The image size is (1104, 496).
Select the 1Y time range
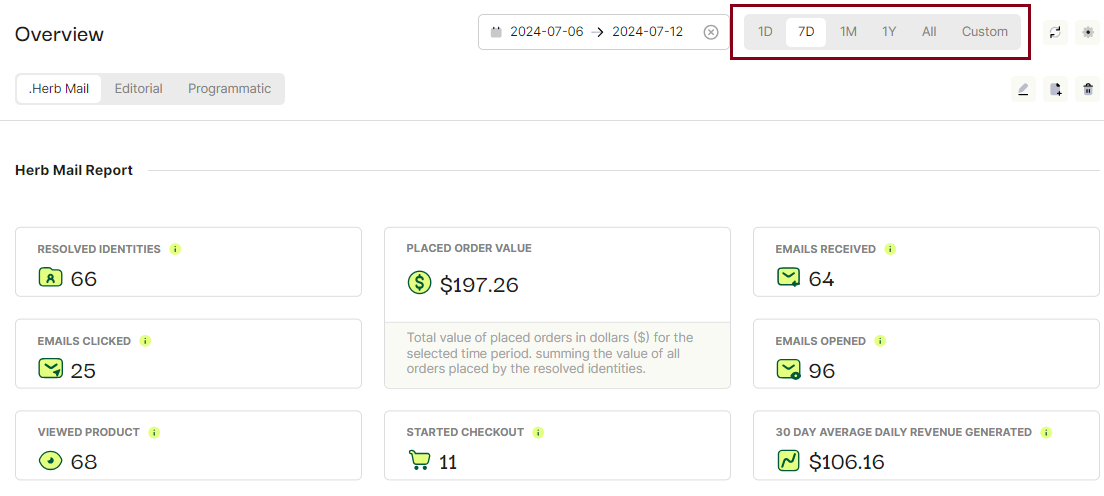(x=889, y=32)
